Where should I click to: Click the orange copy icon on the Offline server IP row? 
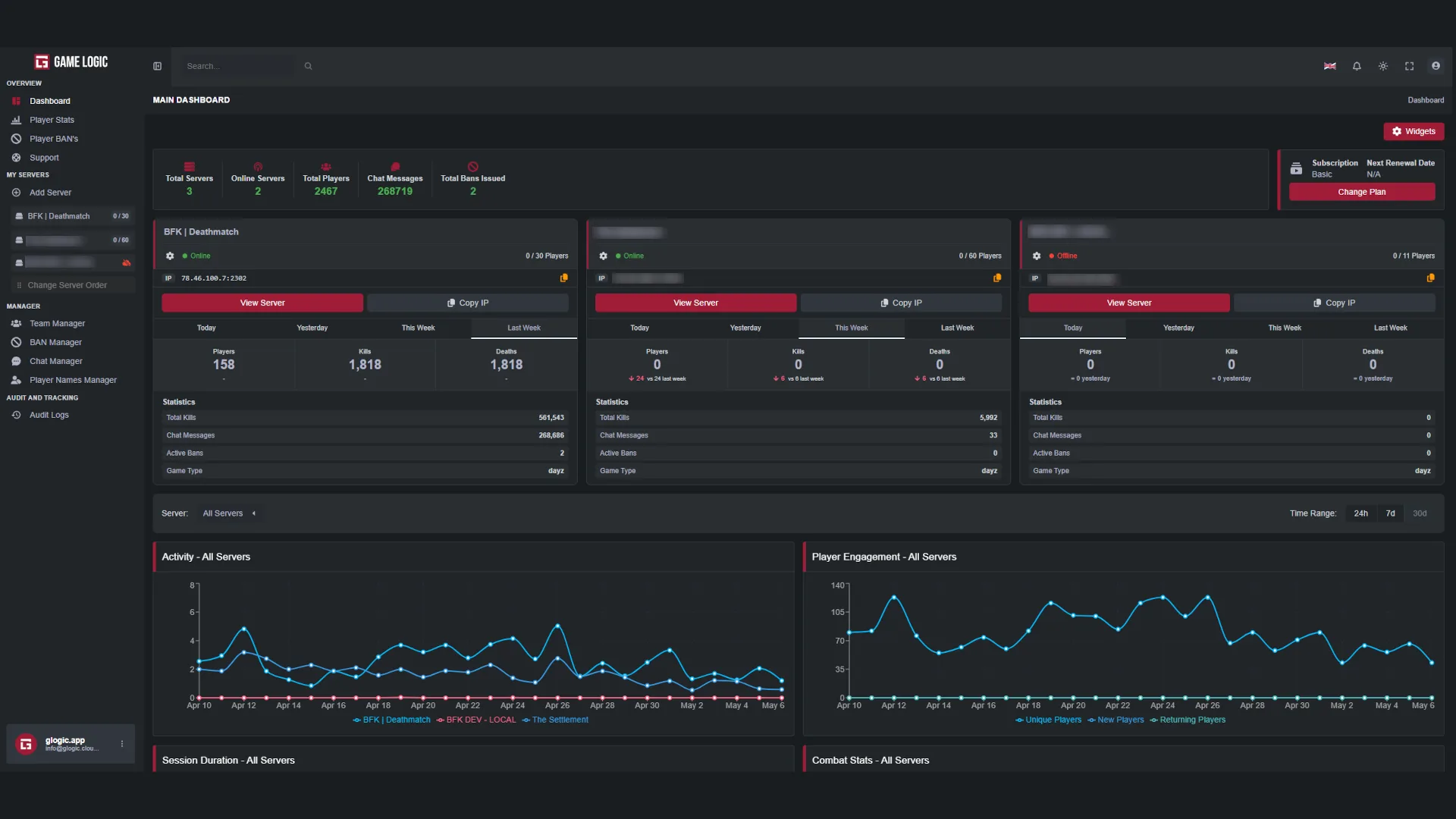pyautogui.click(x=1430, y=278)
